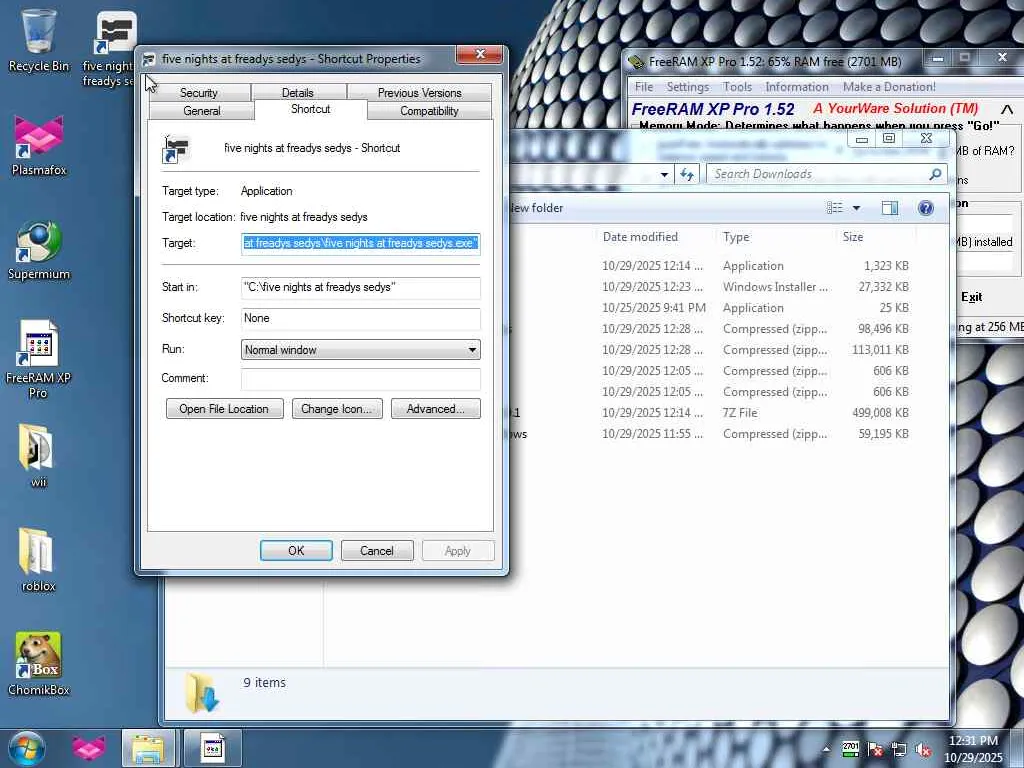This screenshot has width=1024, height=768.
Task: Click Make a Donation in FreeRAM
Action: (889, 87)
